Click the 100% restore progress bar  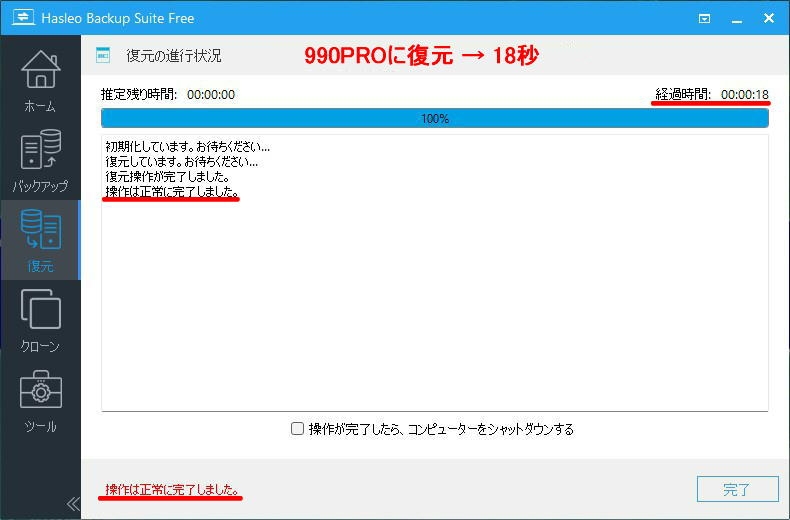pos(435,118)
